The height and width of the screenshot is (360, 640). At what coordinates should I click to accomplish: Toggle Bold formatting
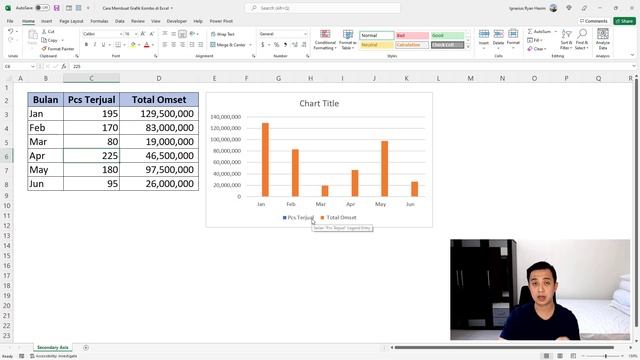point(86,44)
